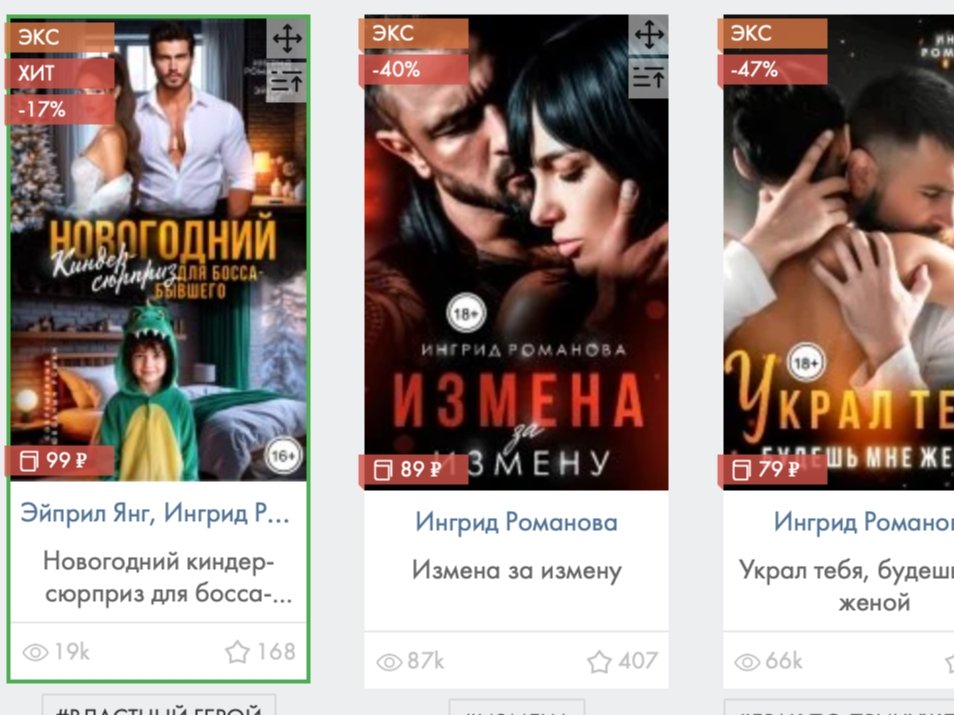Click the 79 ₽ price tag
This screenshot has width=954, height=715.
tap(772, 469)
